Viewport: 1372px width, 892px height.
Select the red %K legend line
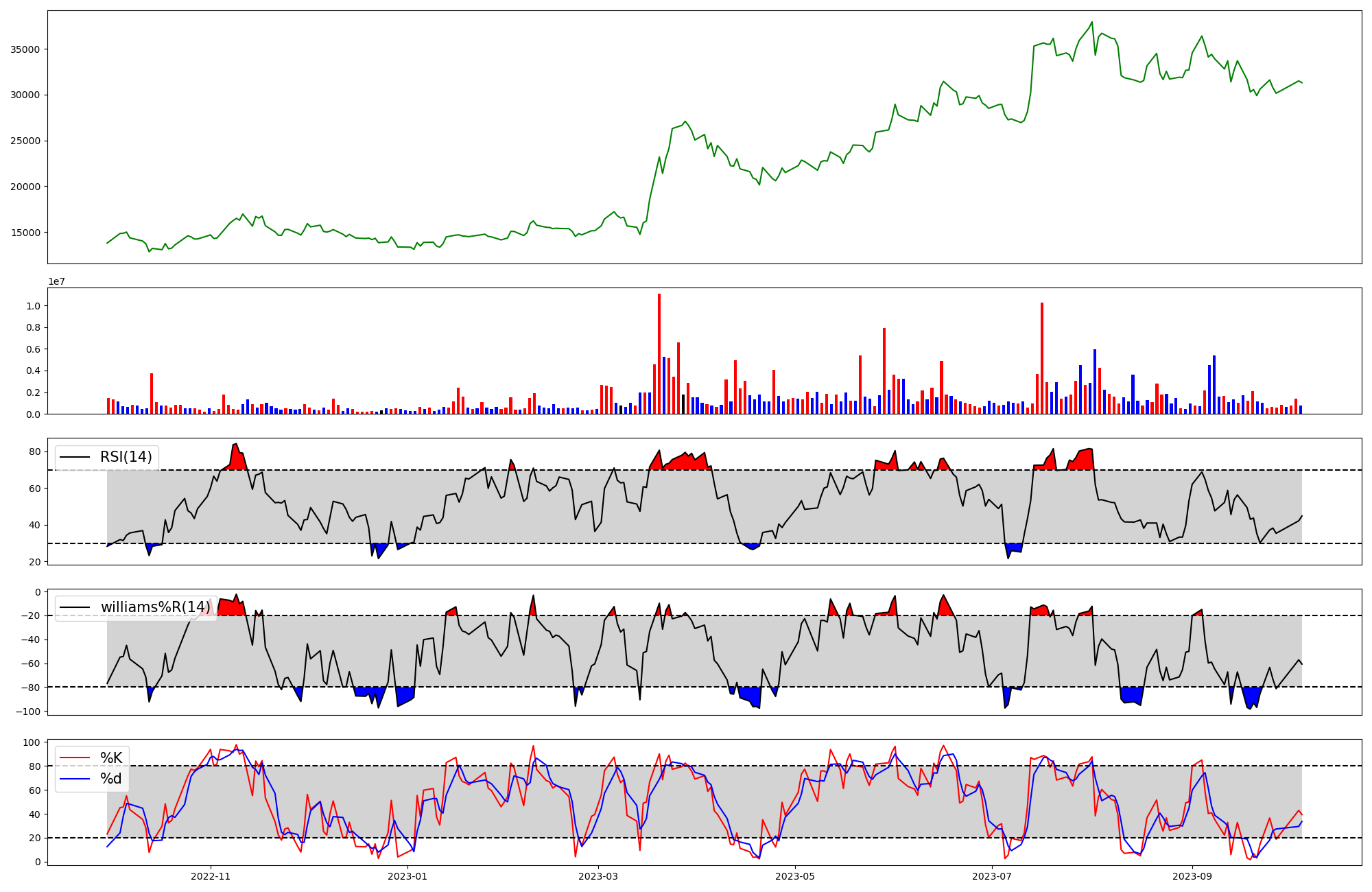[75, 758]
